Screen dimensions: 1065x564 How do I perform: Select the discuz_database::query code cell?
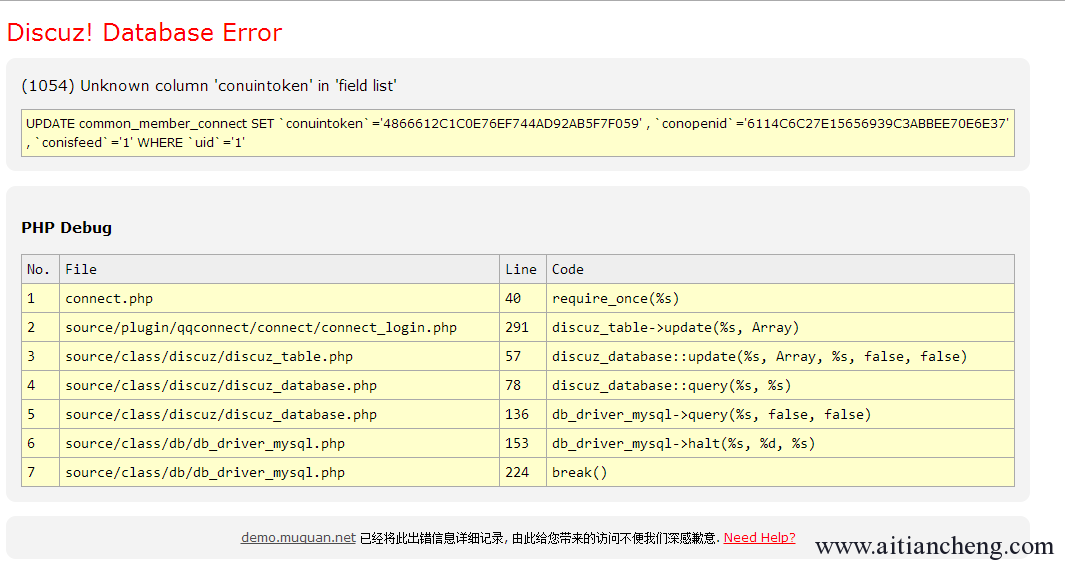coord(780,385)
